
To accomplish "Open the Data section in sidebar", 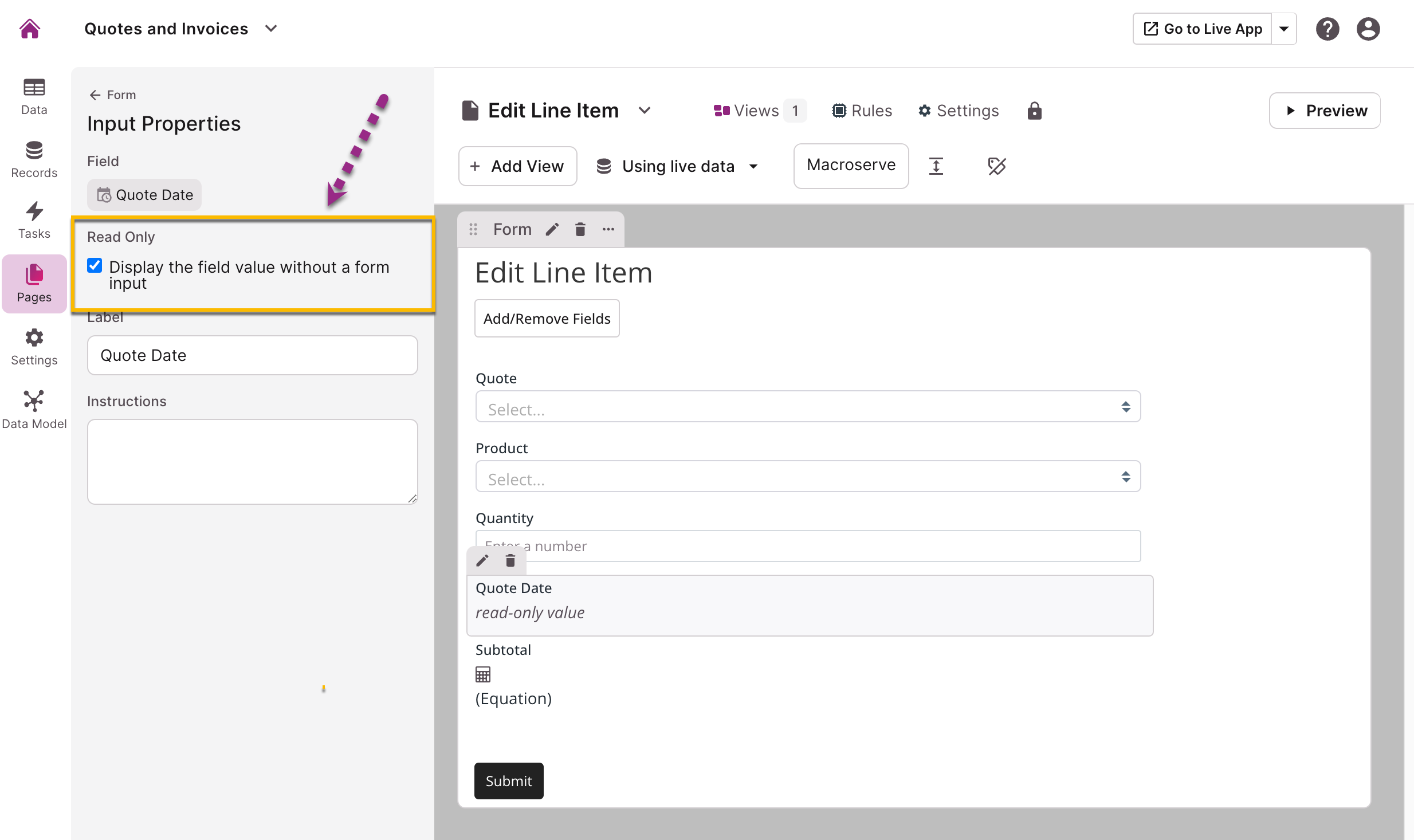I will (x=34, y=96).
